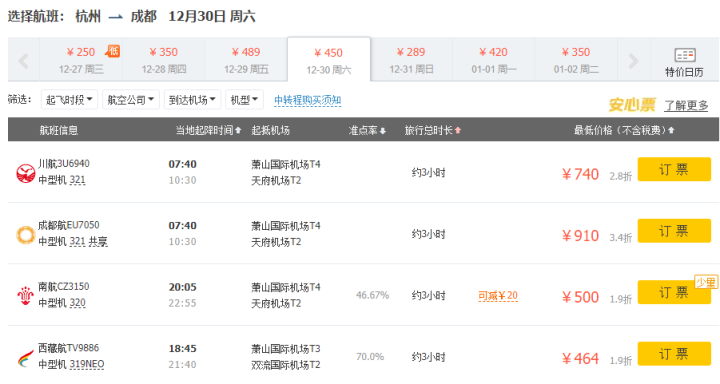Open the 特价日历 calendar icon

[685, 55]
